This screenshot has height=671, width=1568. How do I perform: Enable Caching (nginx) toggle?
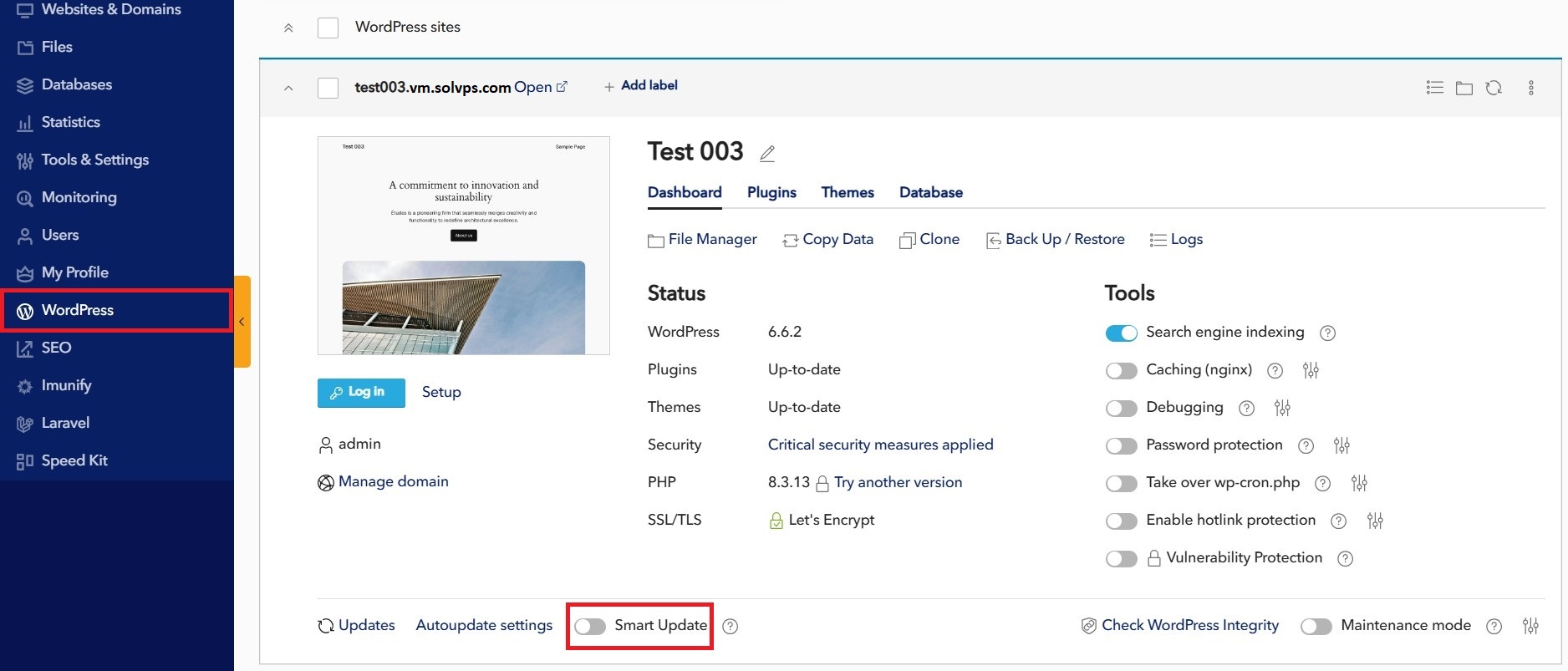click(1121, 371)
